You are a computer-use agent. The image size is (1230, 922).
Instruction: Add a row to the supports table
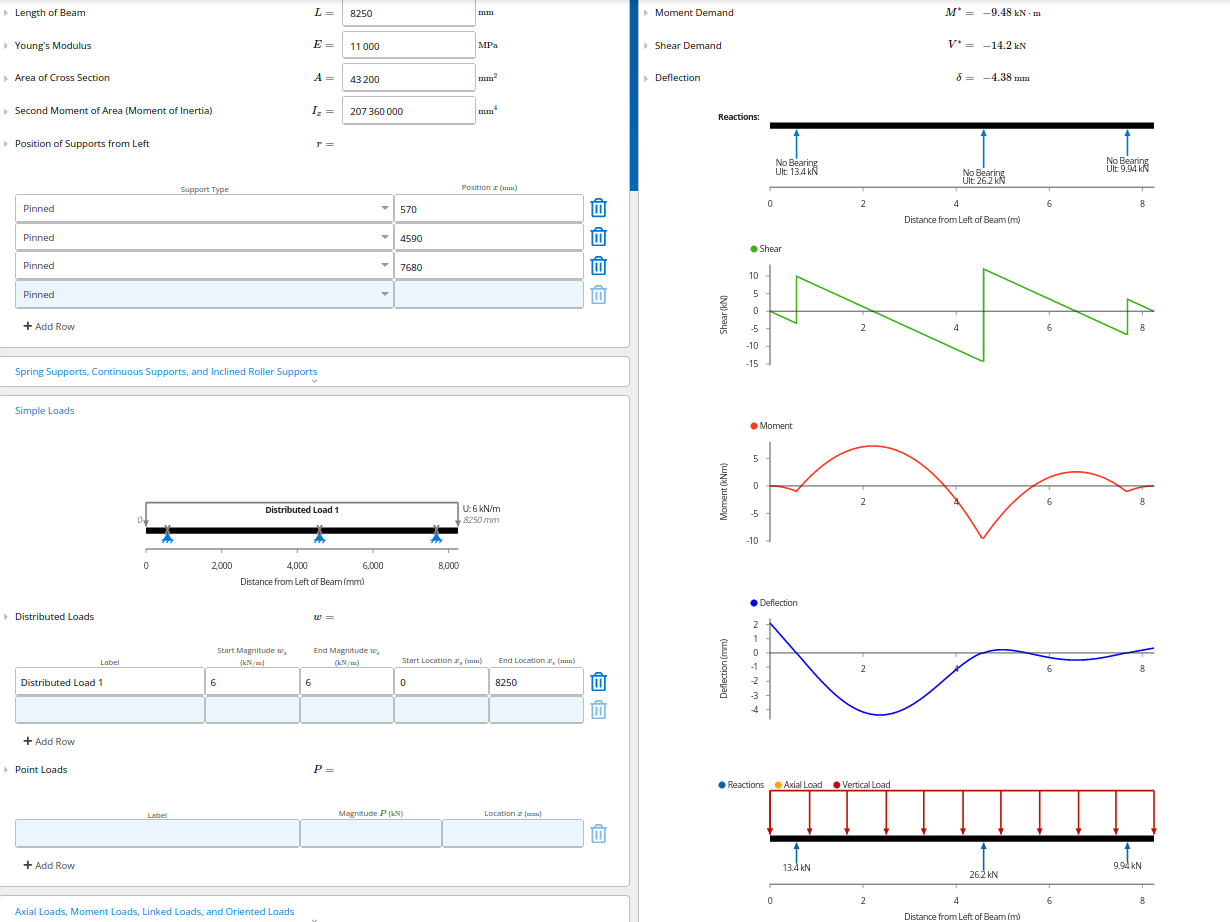(49, 327)
